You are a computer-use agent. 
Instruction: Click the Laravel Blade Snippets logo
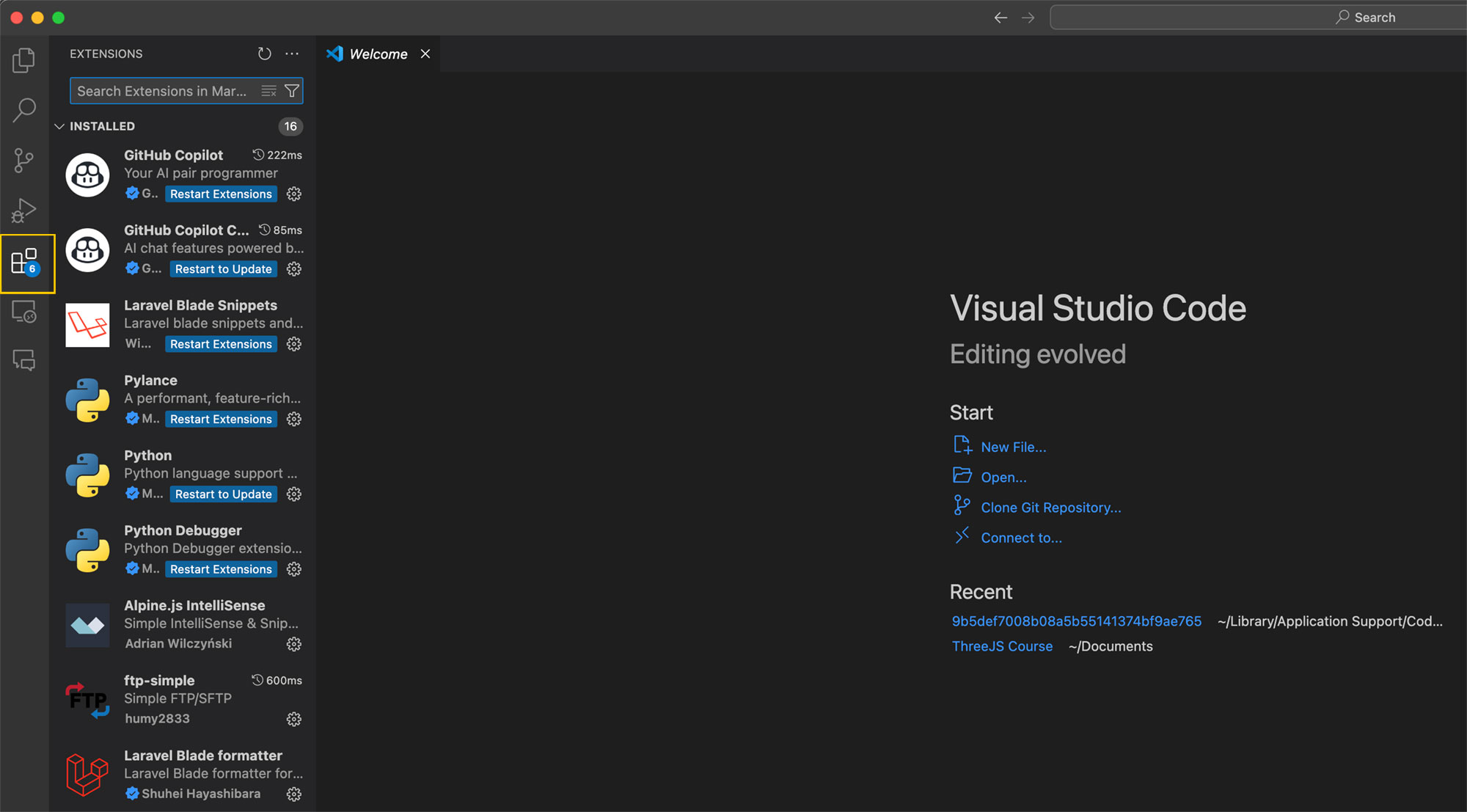click(x=87, y=325)
